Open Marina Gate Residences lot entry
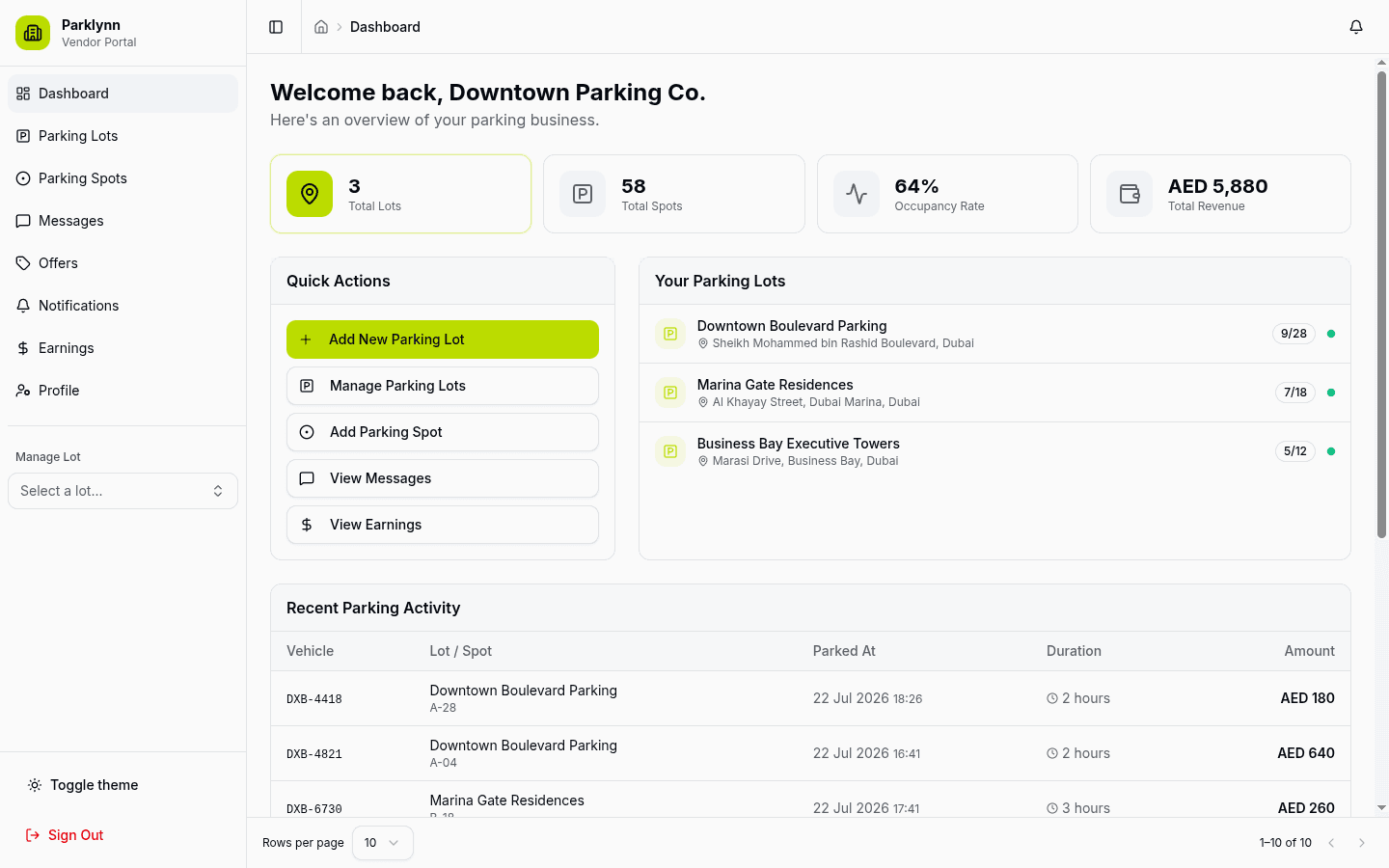Image resolution: width=1389 pixels, height=868 pixels. (x=994, y=393)
